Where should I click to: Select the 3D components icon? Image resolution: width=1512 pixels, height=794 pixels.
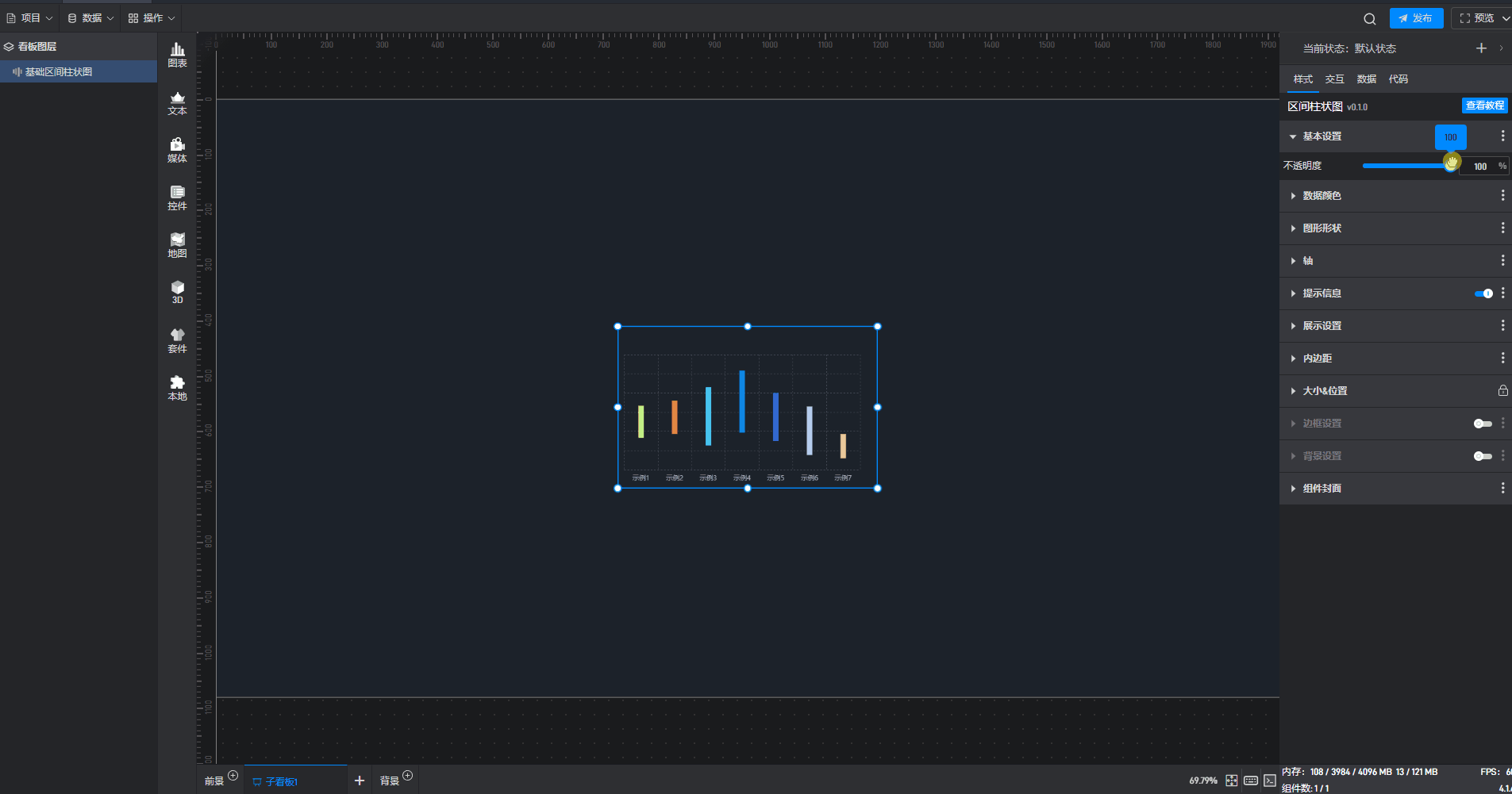click(x=177, y=292)
